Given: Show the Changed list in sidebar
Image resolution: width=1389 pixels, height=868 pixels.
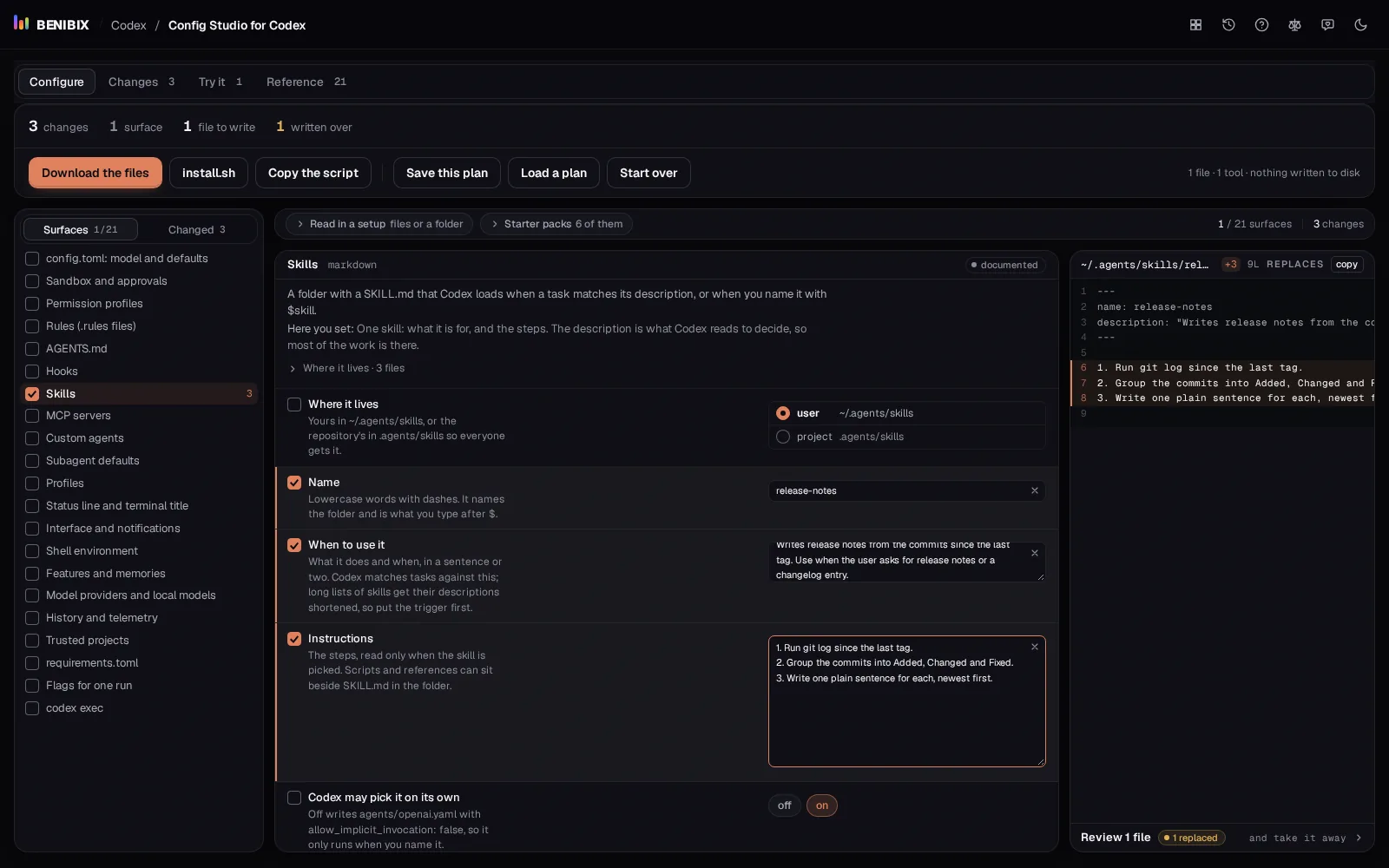Looking at the screenshot, I should 197,229.
